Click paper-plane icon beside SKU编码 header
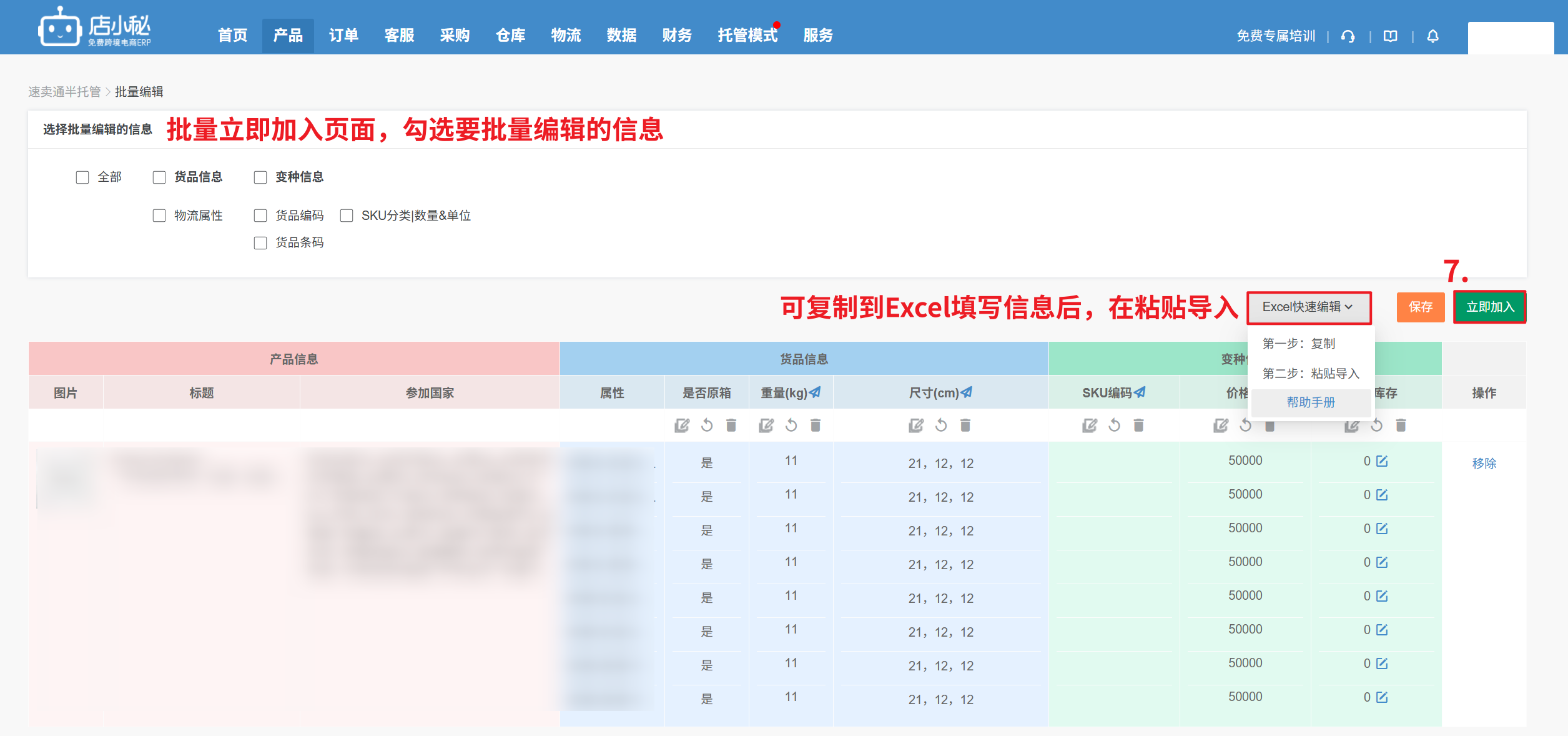This screenshot has width=1568, height=736. coord(1140,392)
